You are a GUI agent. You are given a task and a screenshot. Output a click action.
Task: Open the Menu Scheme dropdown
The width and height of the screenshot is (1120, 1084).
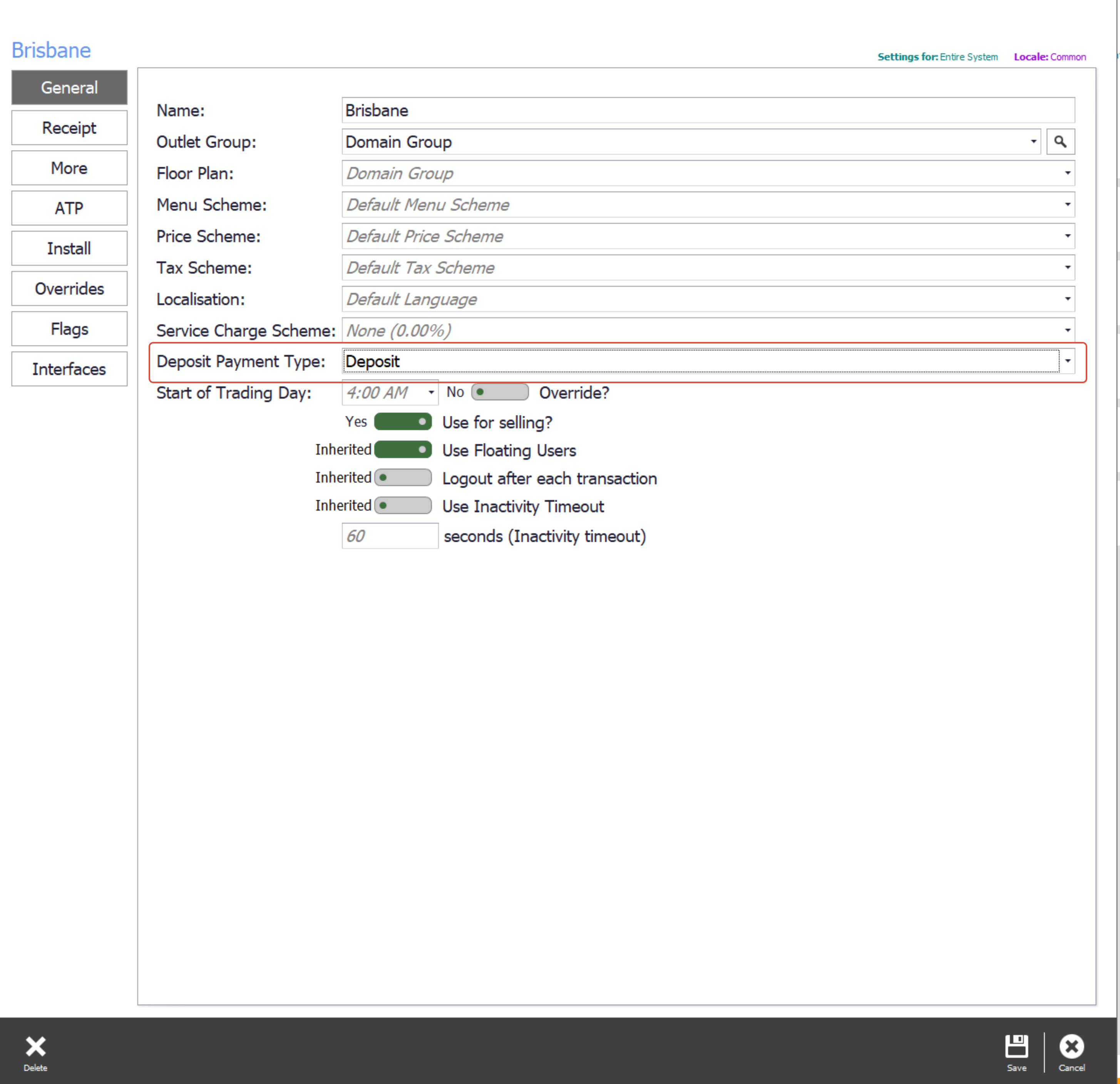pyautogui.click(x=1067, y=204)
